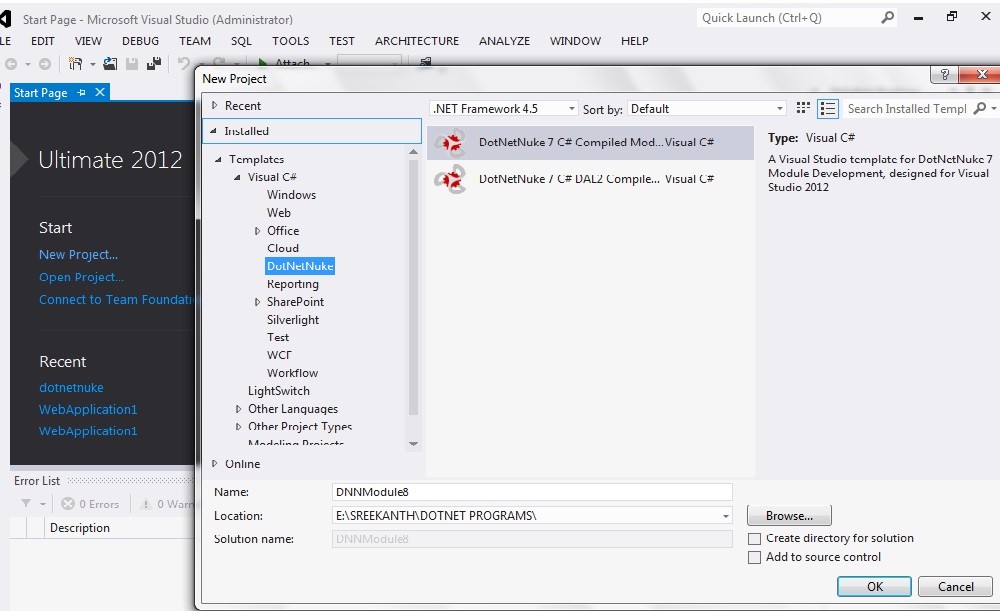Click the Undo toolbar icon

[x=184, y=64]
